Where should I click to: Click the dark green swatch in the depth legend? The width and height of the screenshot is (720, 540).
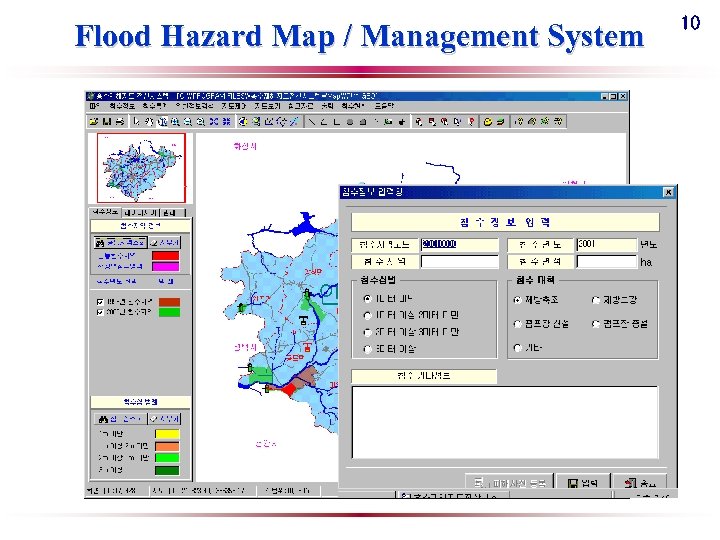point(167,470)
